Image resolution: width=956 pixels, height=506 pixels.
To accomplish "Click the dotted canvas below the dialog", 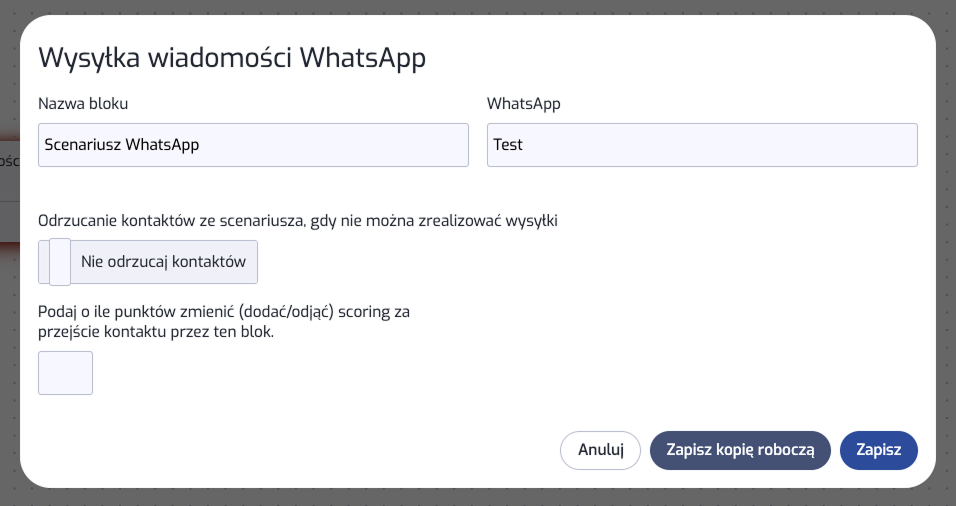I will pyautogui.click(x=478, y=498).
